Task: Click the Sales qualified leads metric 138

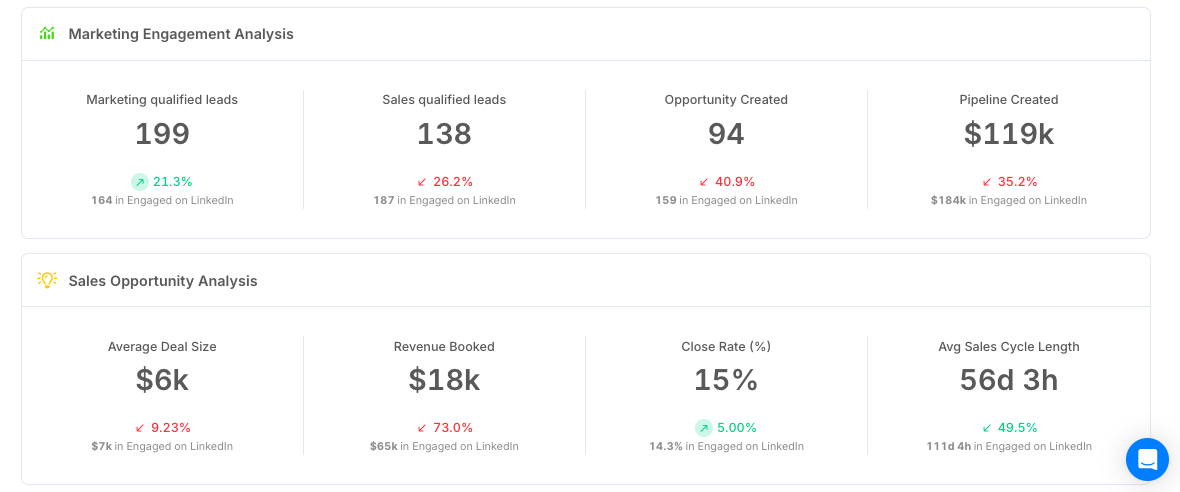Action: pyautogui.click(x=444, y=134)
